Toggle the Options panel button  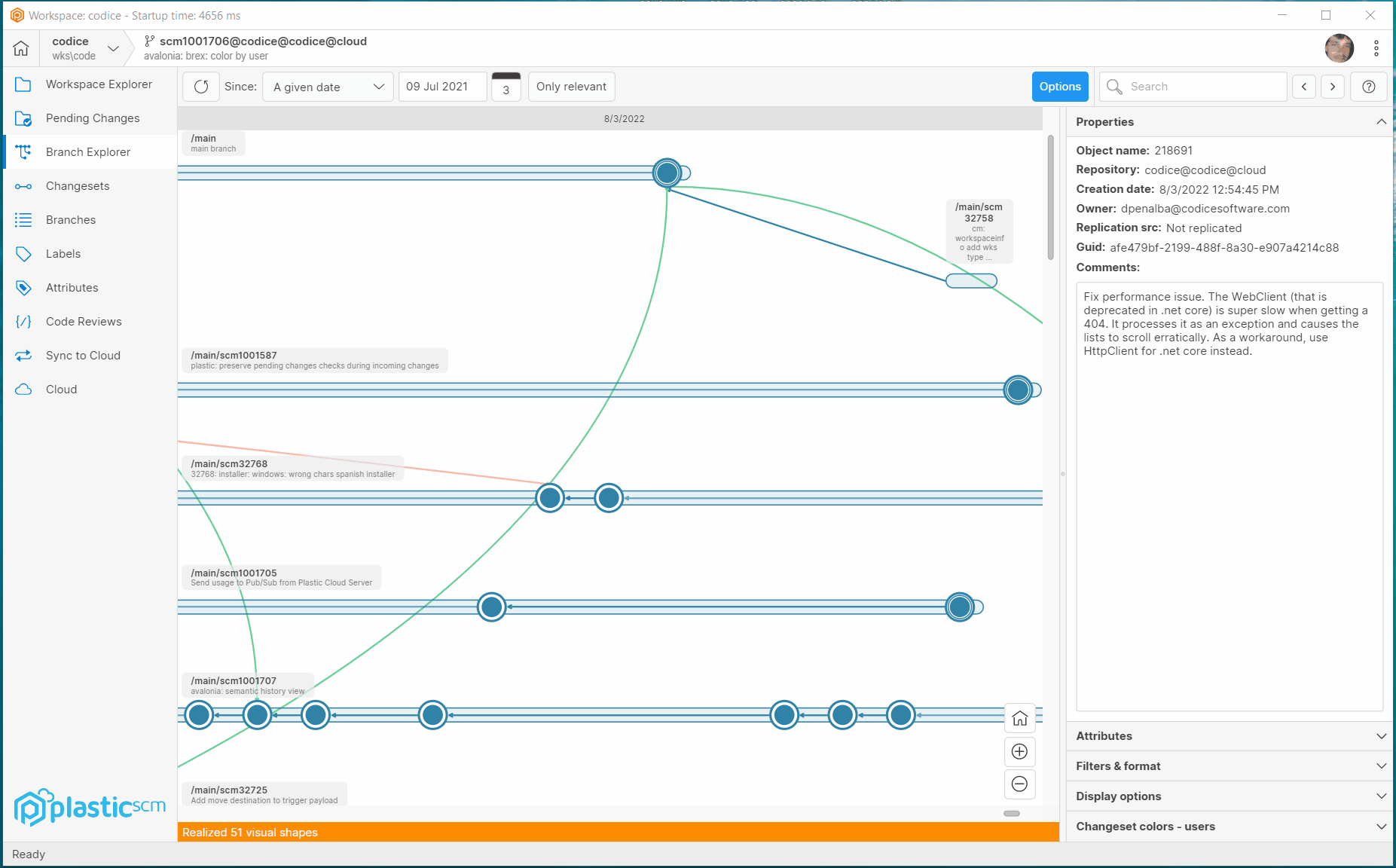tap(1059, 87)
